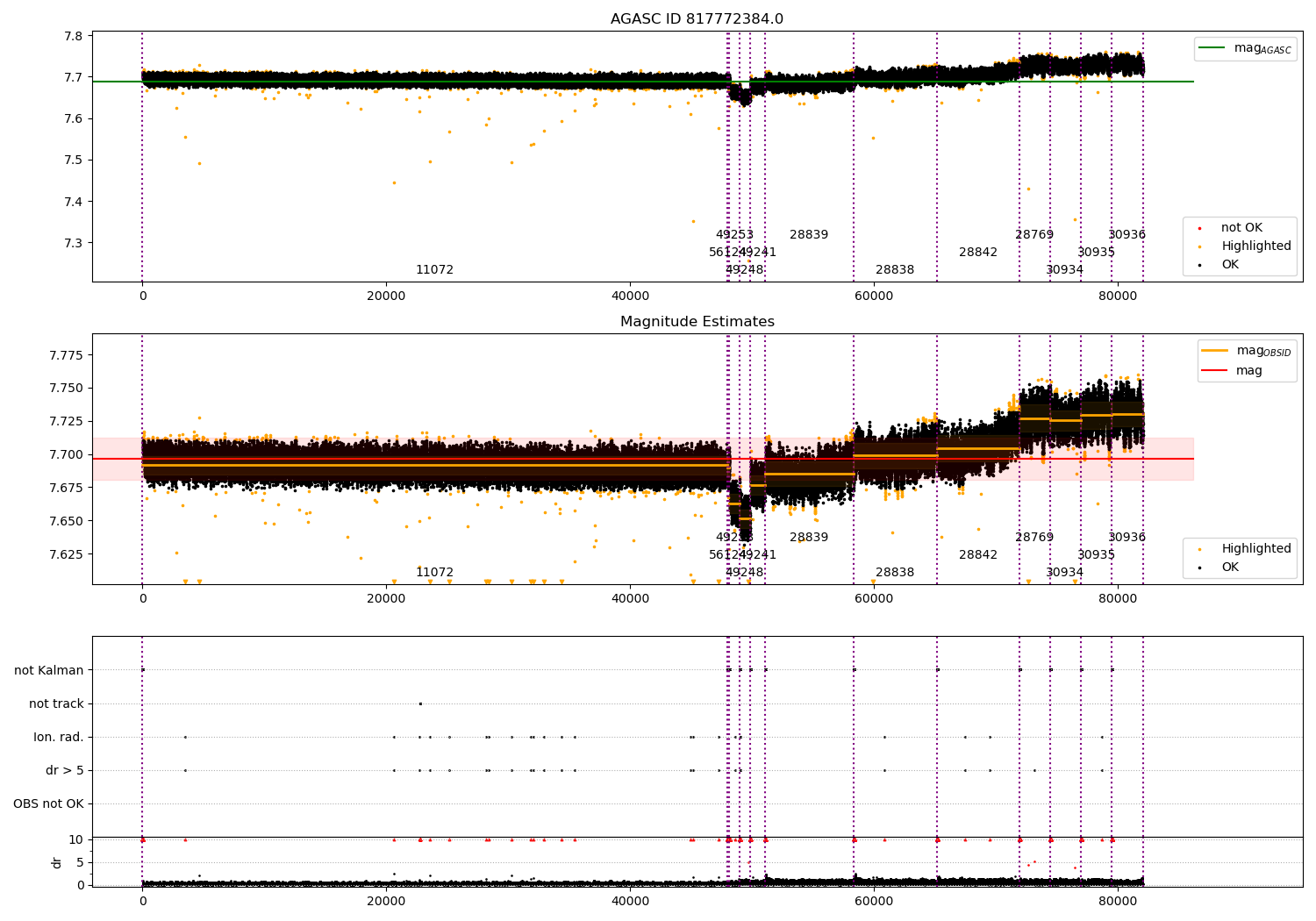Click the 7.700 tick on the middle plot

pyautogui.click(x=66, y=454)
